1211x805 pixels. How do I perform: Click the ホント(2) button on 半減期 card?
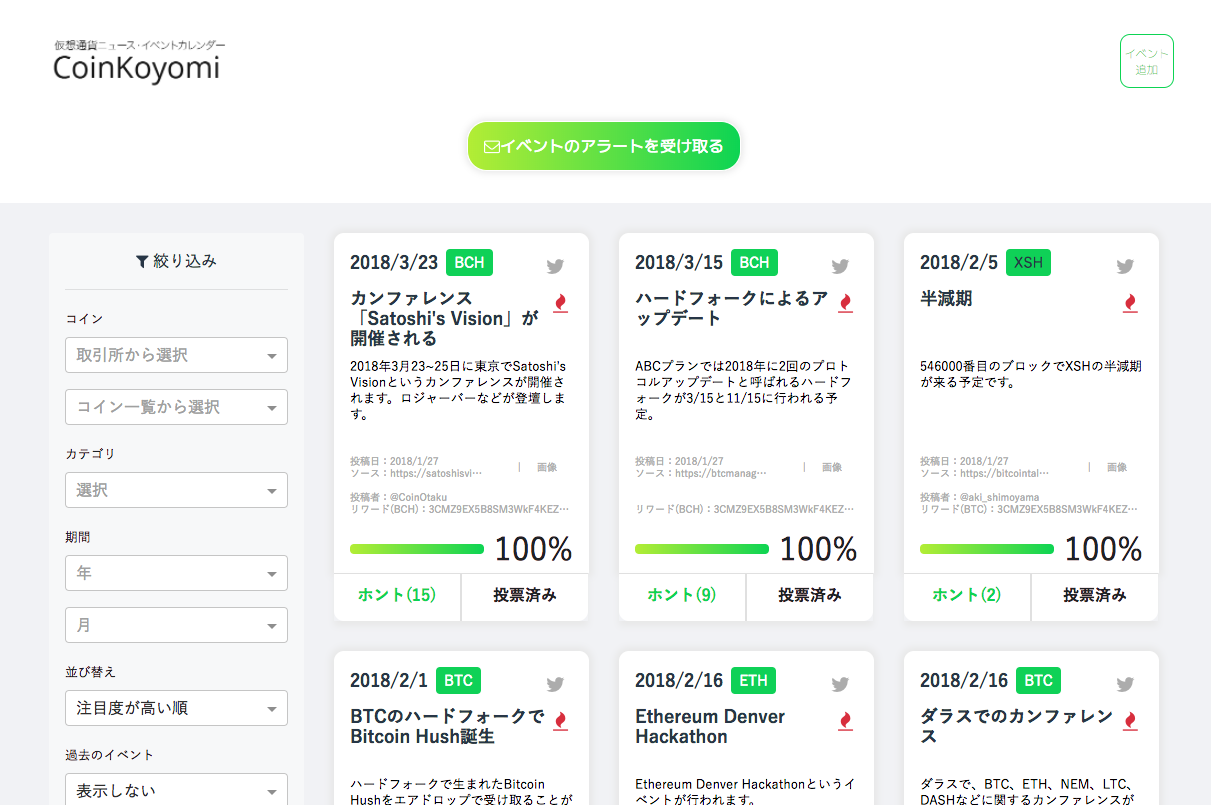(x=967, y=595)
